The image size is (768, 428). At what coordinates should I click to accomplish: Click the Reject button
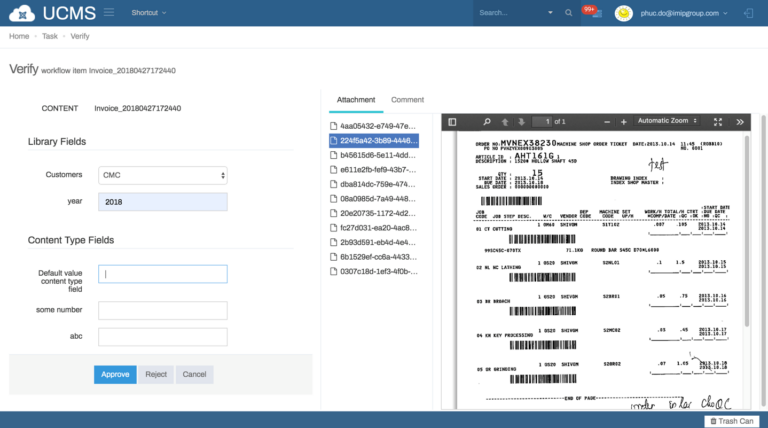(x=155, y=374)
